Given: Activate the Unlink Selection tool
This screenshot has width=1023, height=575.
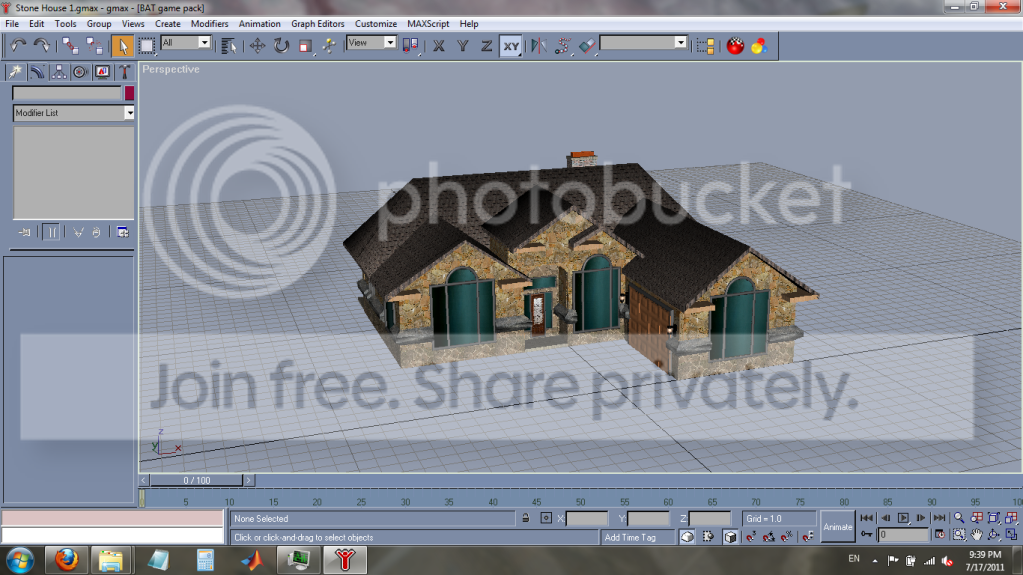Looking at the screenshot, I should 95,46.
